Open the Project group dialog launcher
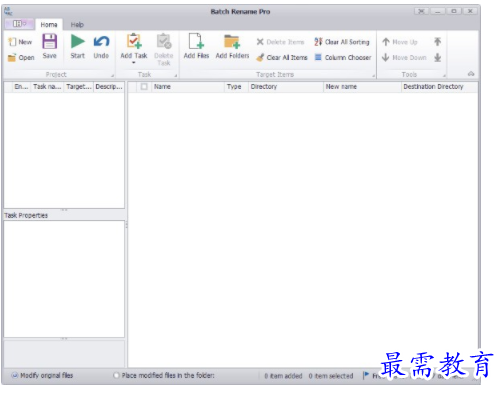The image size is (502, 396). 112,76
